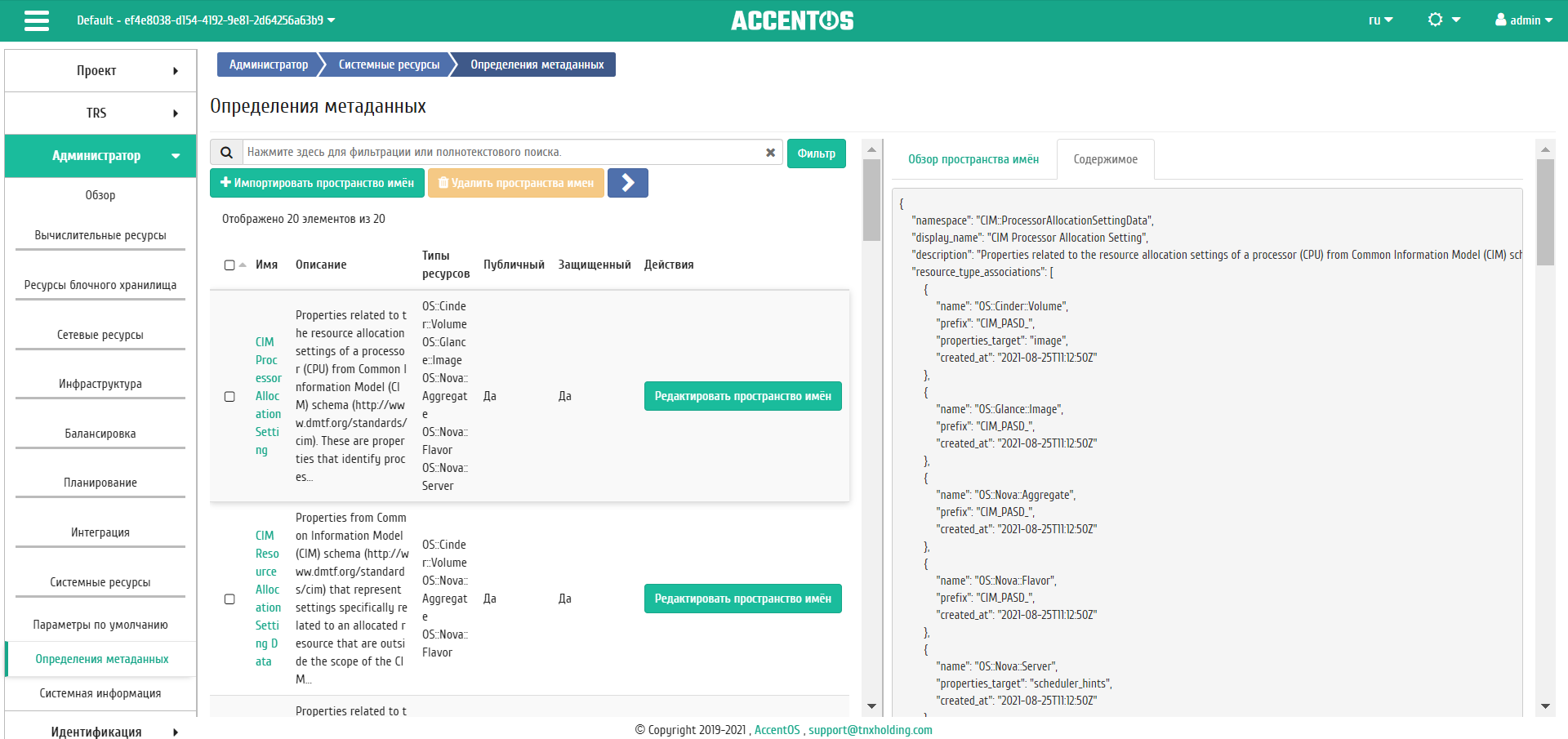Click the blue arrow more-actions button
Screen dimensions: 1568x739
point(628,183)
